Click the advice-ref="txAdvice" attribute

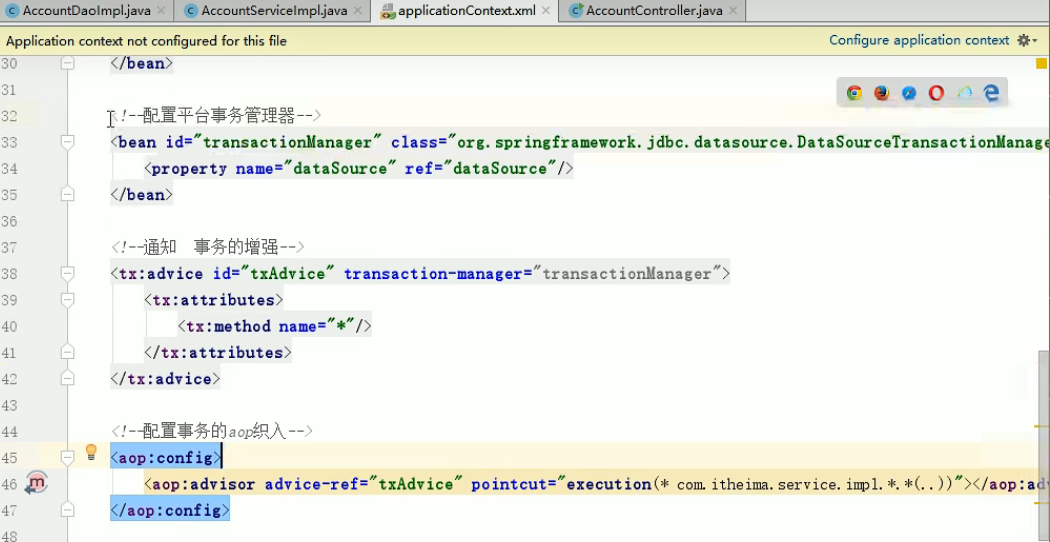pyautogui.click(x=364, y=484)
